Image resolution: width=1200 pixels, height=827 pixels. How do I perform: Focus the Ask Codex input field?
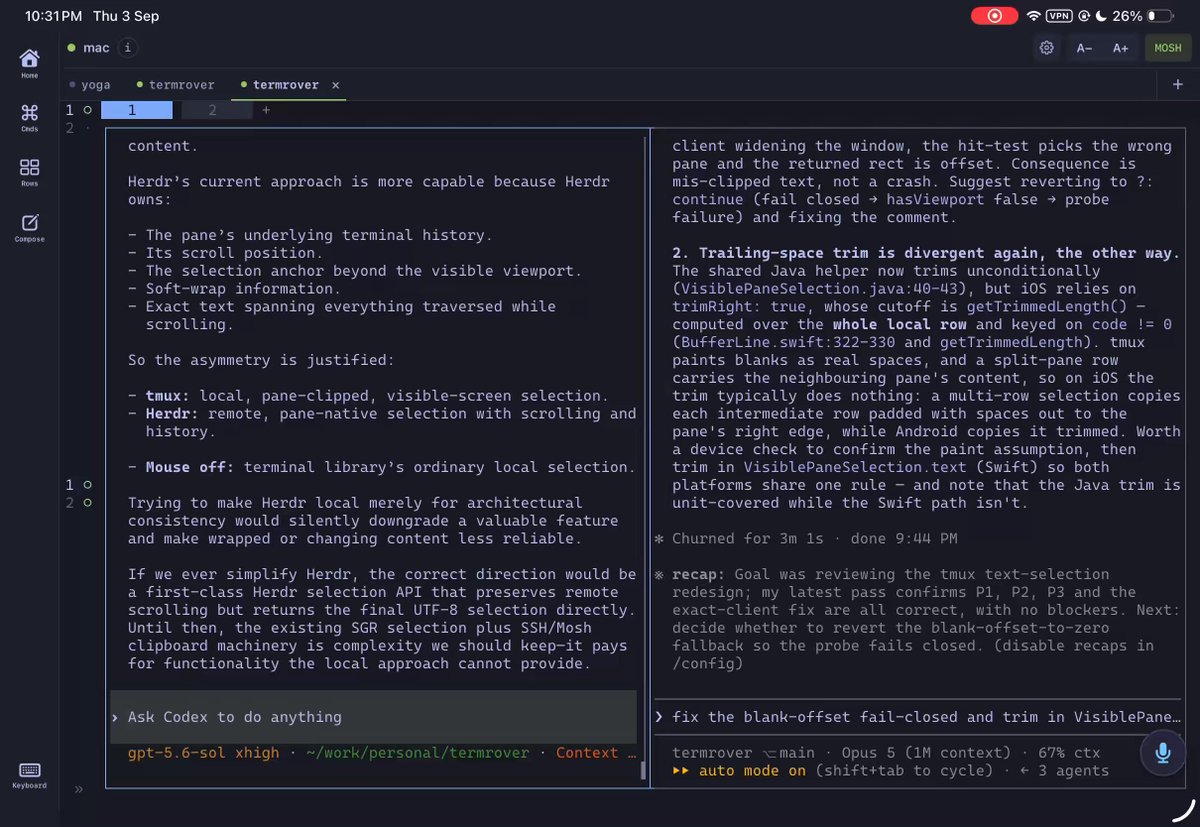[372, 717]
